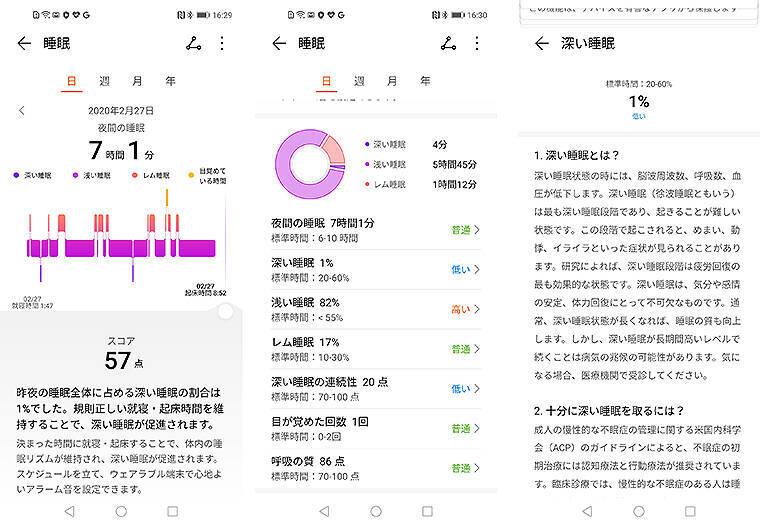
Task: Tap Android recents button on right screen
Action: tap(690, 511)
